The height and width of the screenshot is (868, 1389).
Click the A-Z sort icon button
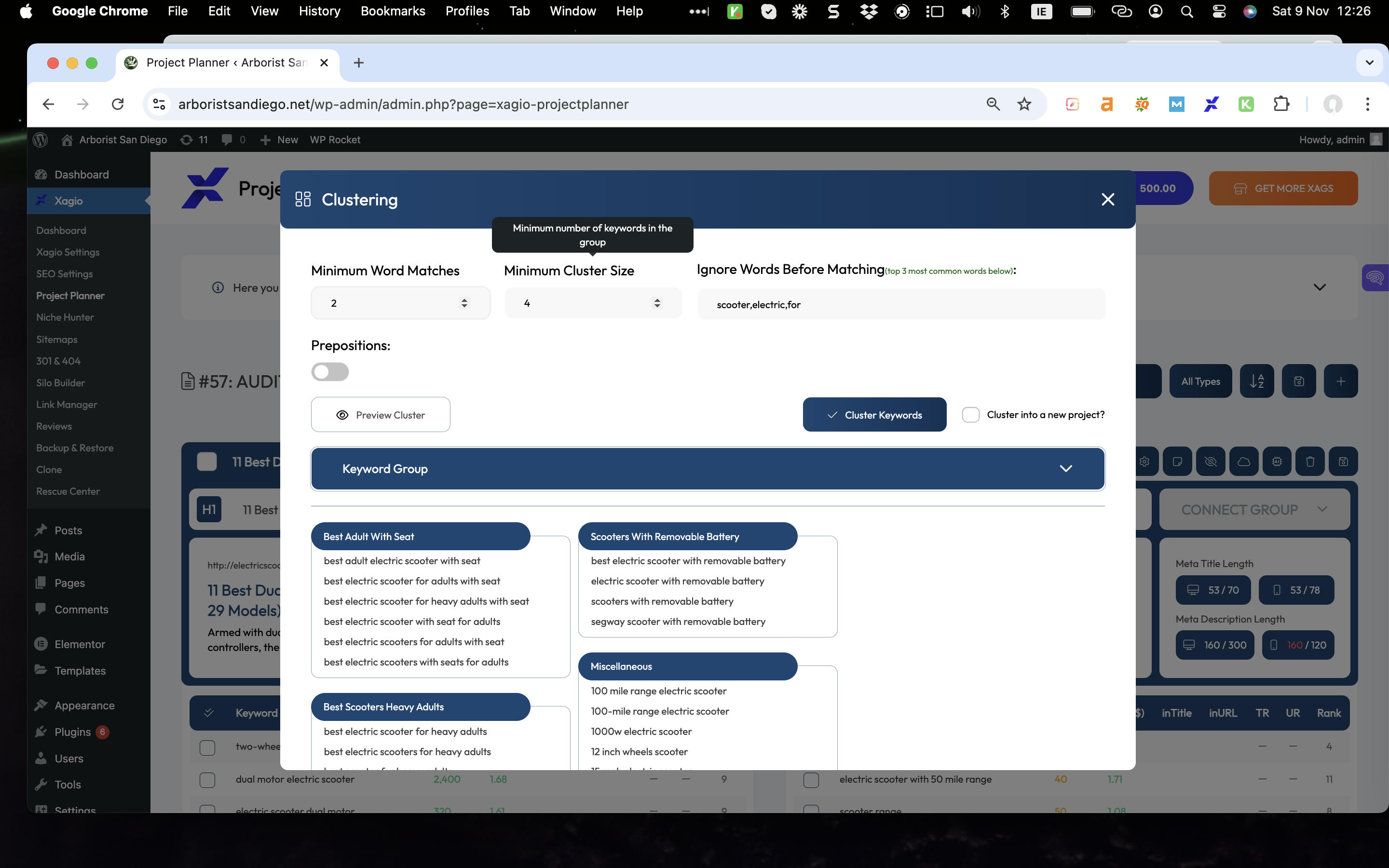(x=1256, y=381)
